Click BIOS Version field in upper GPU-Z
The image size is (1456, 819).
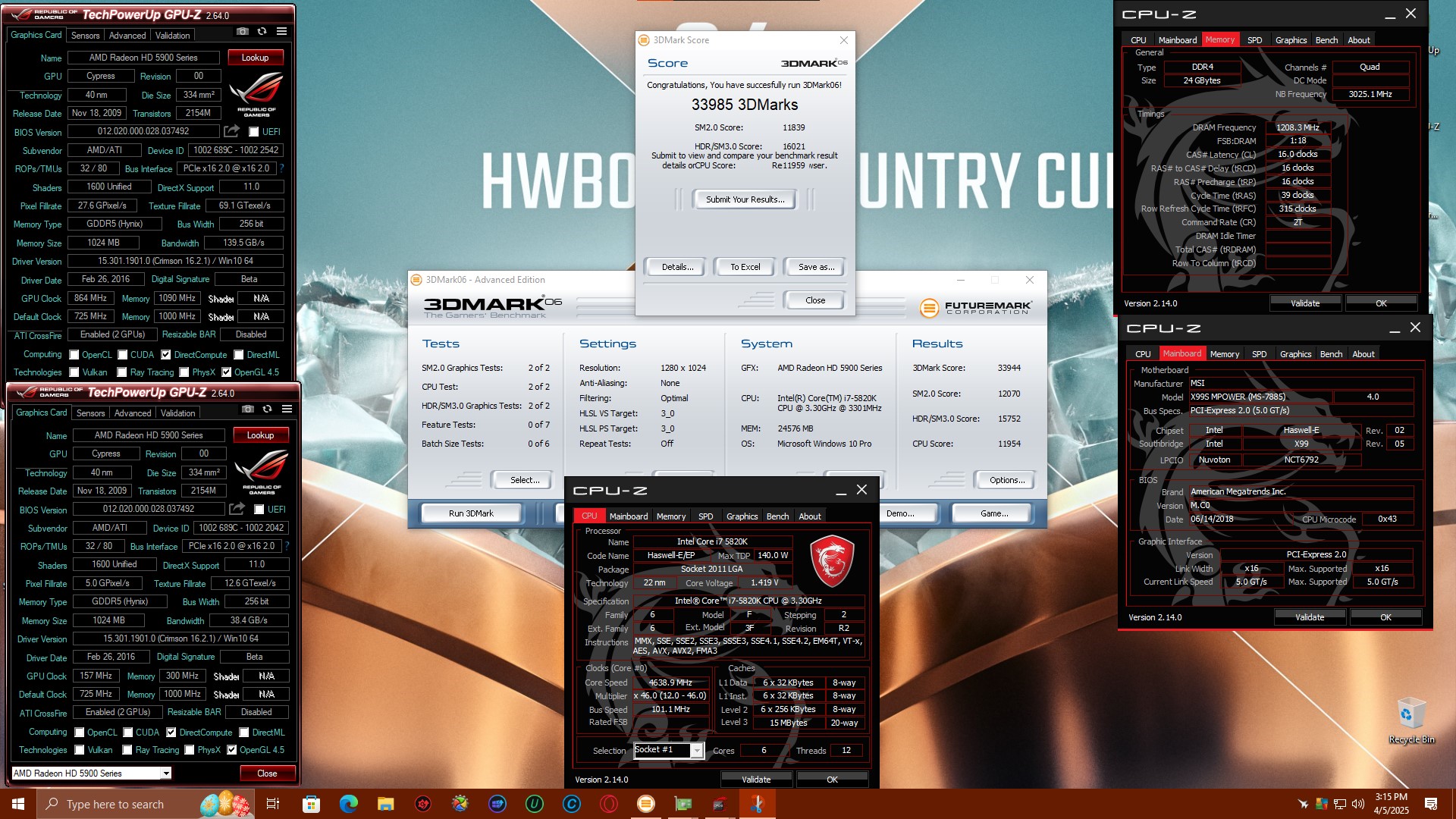(x=143, y=131)
